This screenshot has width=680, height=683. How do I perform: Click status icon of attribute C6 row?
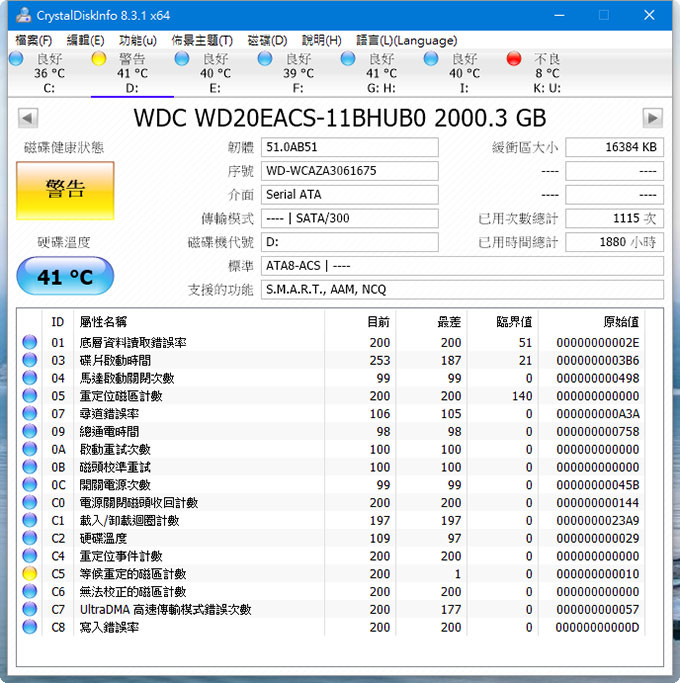click(30, 592)
